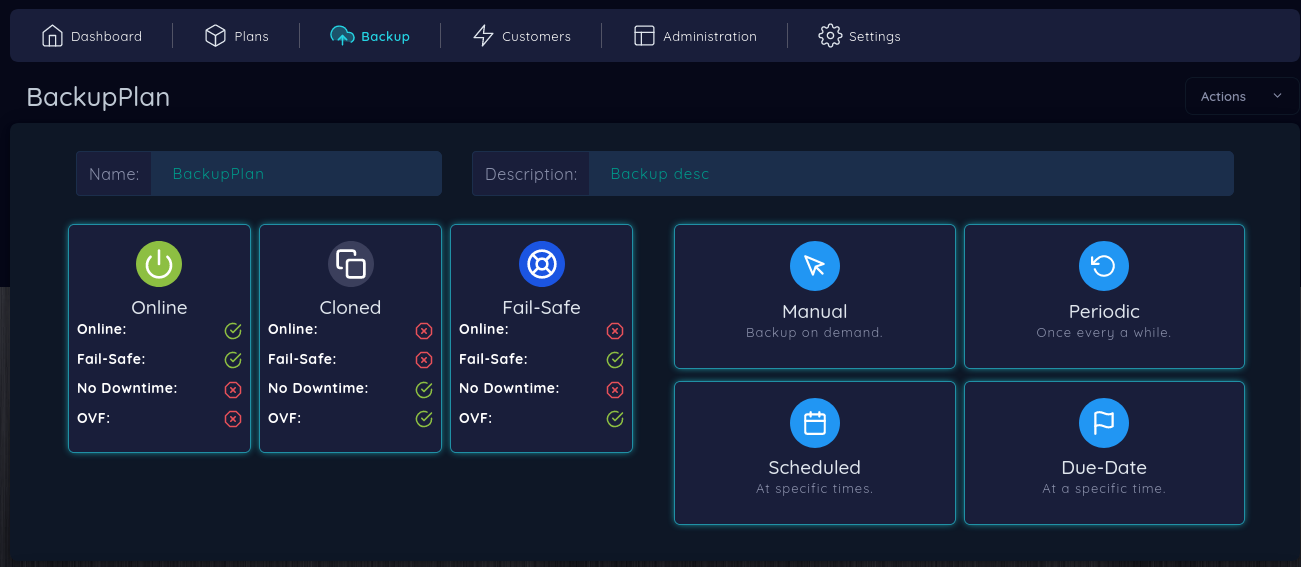
Task: Click the Due-Date flag icon
Action: (x=1103, y=423)
